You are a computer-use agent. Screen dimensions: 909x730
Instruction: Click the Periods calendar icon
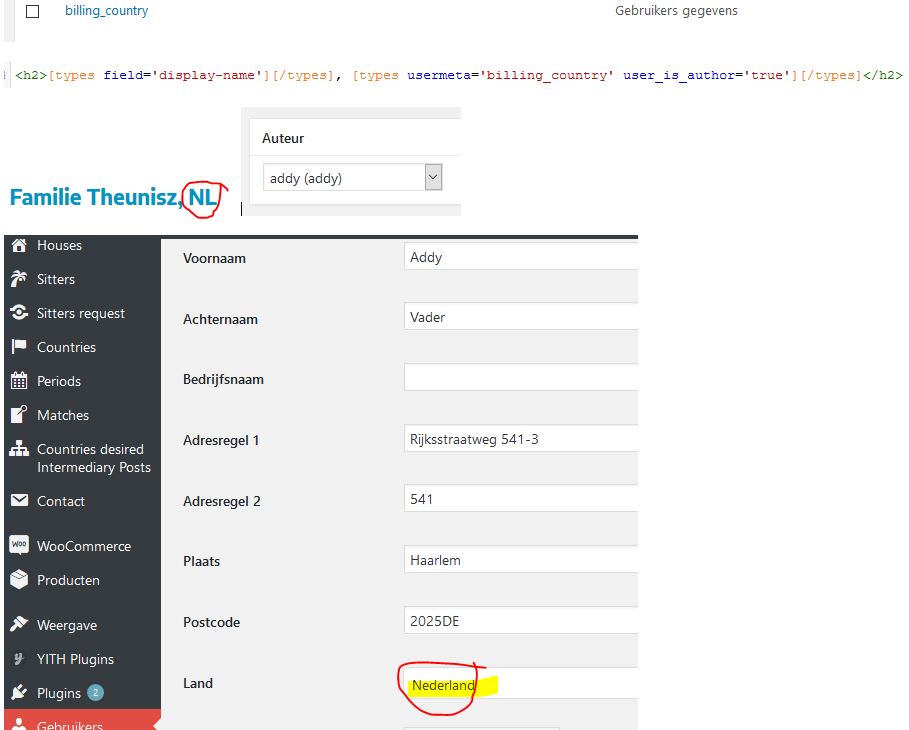(18, 381)
